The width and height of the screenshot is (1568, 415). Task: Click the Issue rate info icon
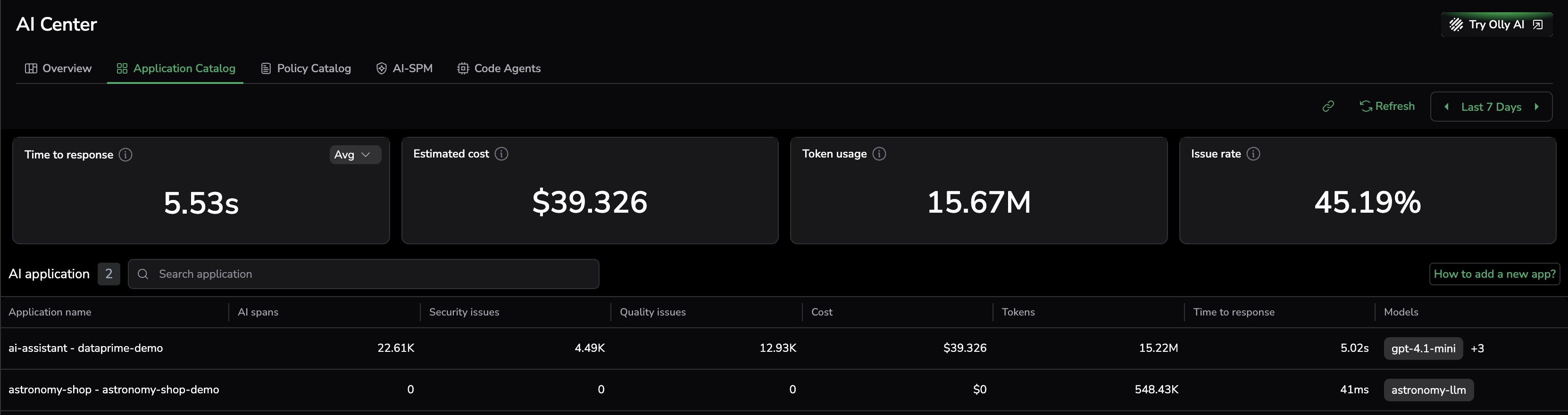click(x=1253, y=154)
